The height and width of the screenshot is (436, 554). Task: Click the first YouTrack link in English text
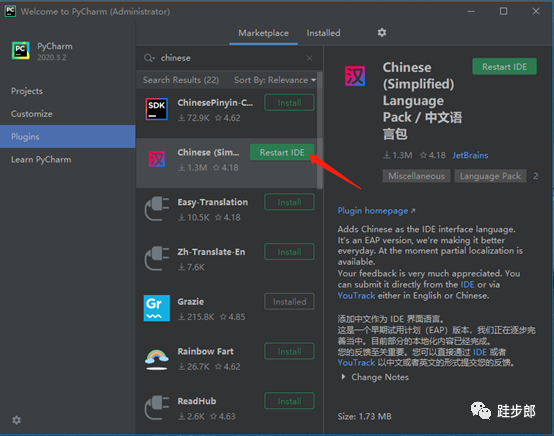pyautogui.click(x=356, y=295)
